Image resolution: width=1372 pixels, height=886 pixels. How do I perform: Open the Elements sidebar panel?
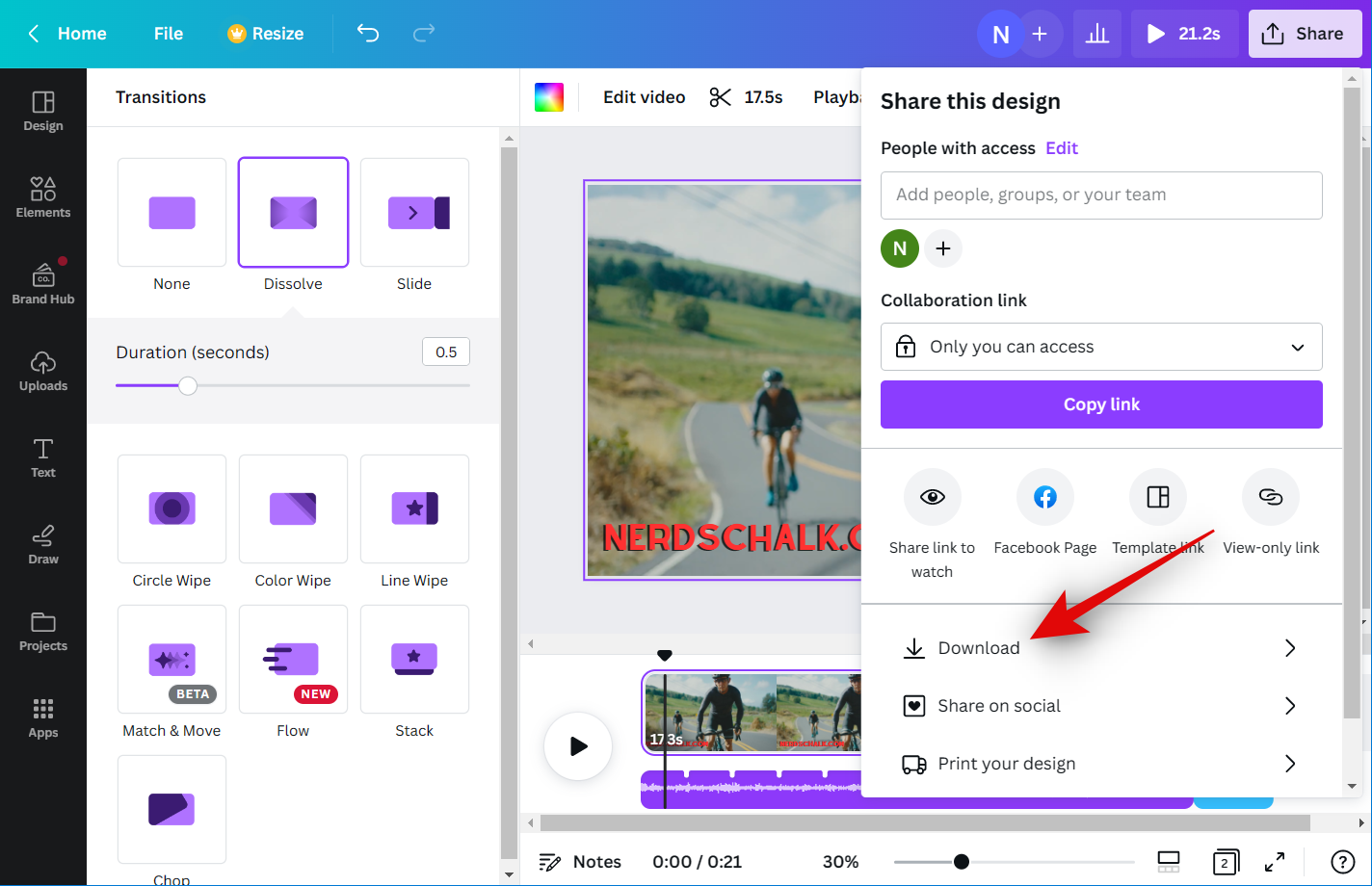43,196
